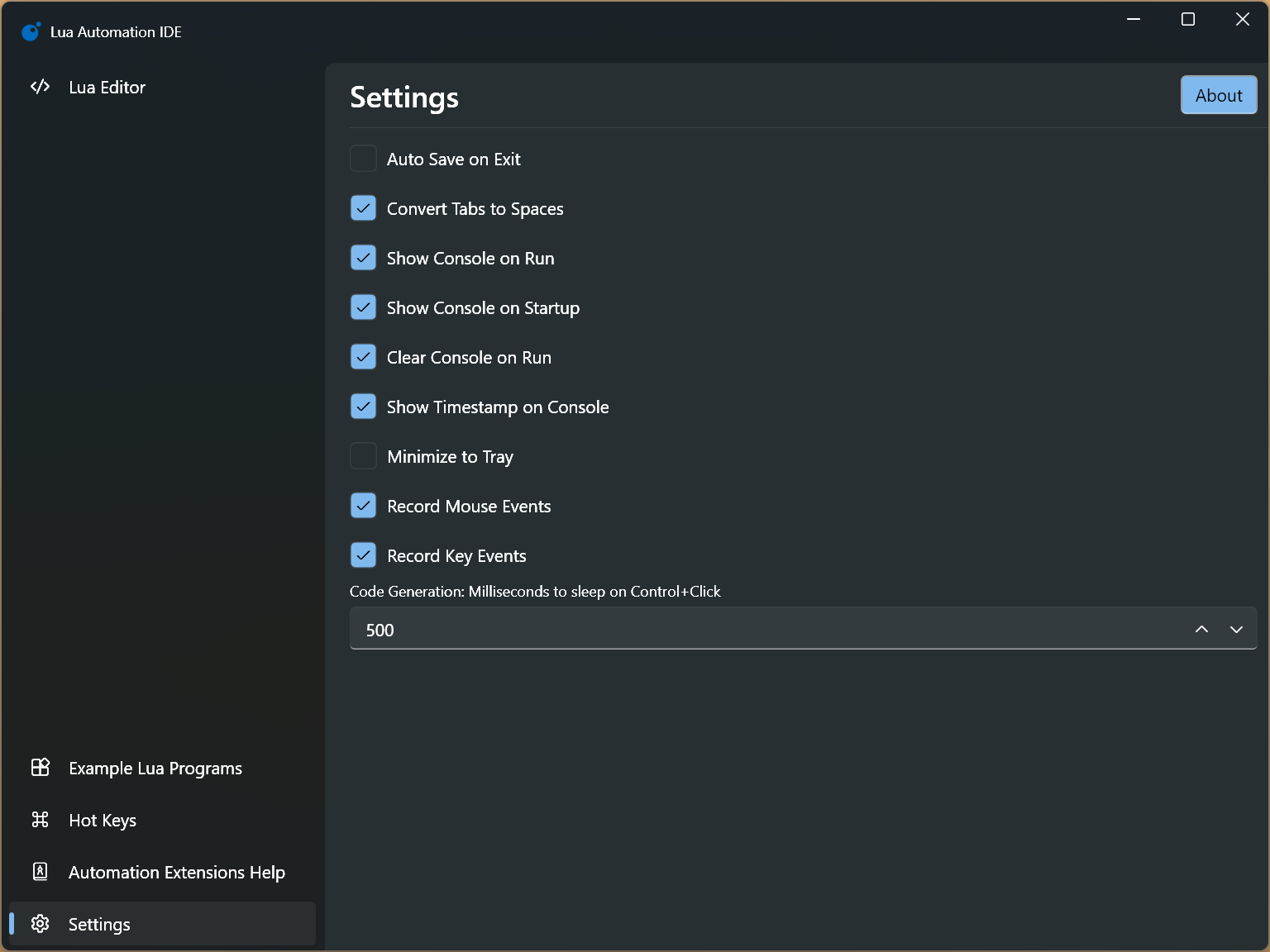Screen dimensions: 1270x952
Task: Click the Hot Keys command symbol icon
Action: pos(40,820)
